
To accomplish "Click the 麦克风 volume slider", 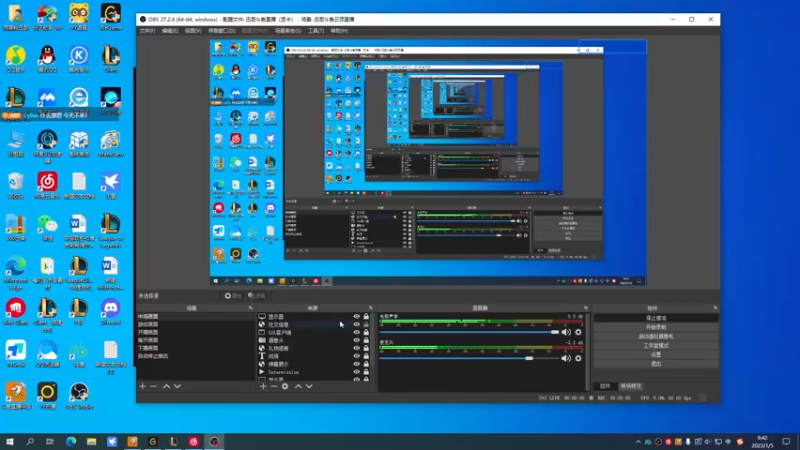I will (469, 358).
